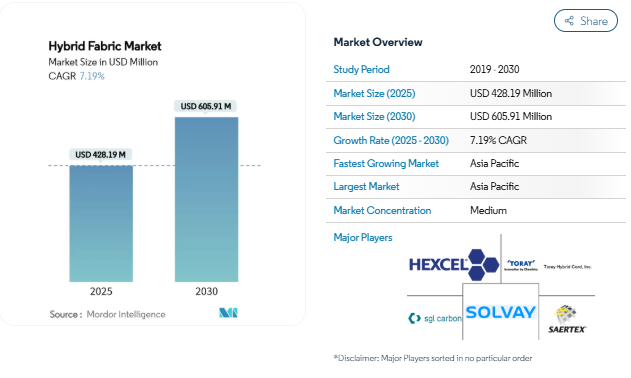Click the share icon in Share button

click(x=569, y=21)
